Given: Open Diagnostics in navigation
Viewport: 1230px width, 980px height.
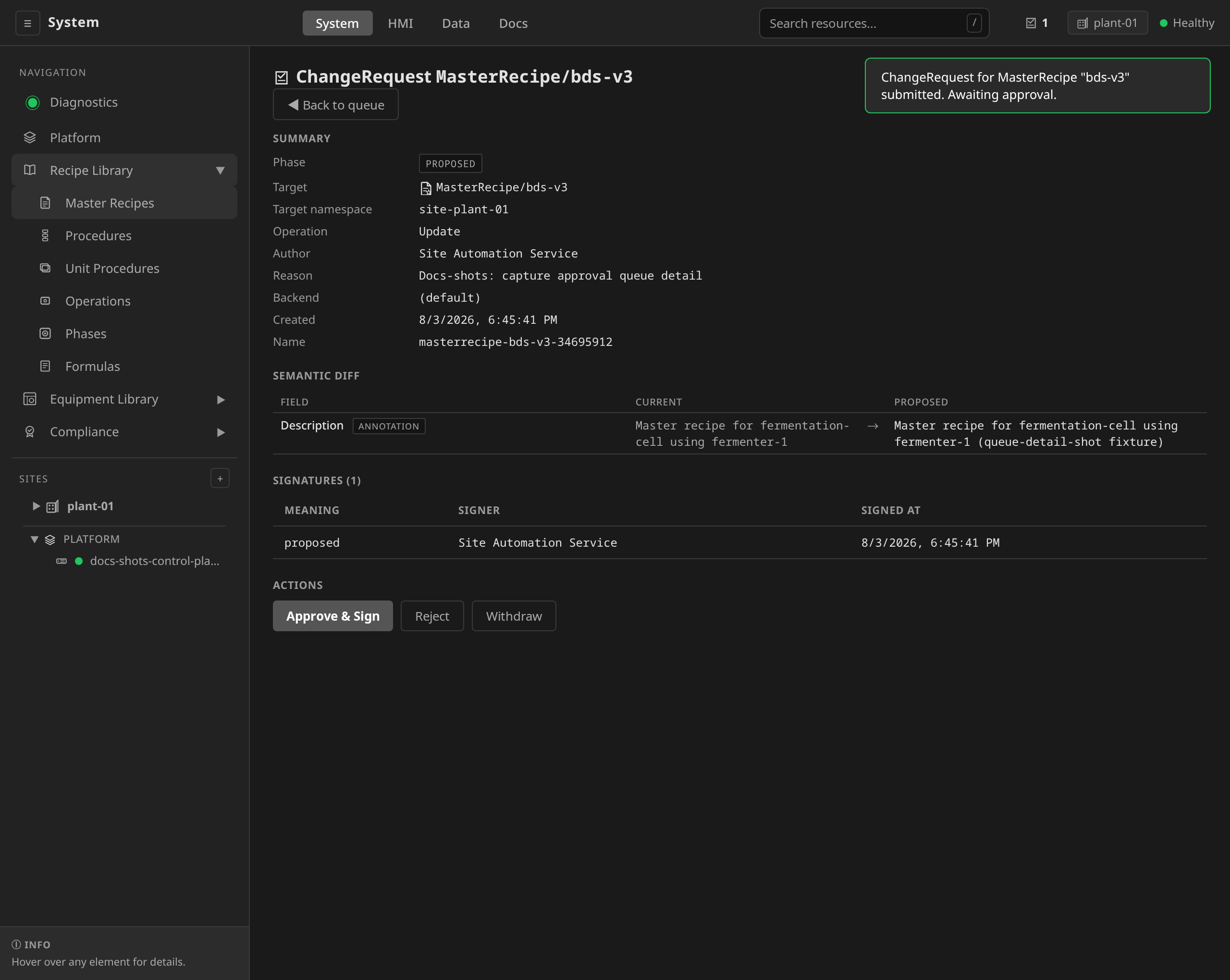Looking at the screenshot, I should [x=124, y=103].
